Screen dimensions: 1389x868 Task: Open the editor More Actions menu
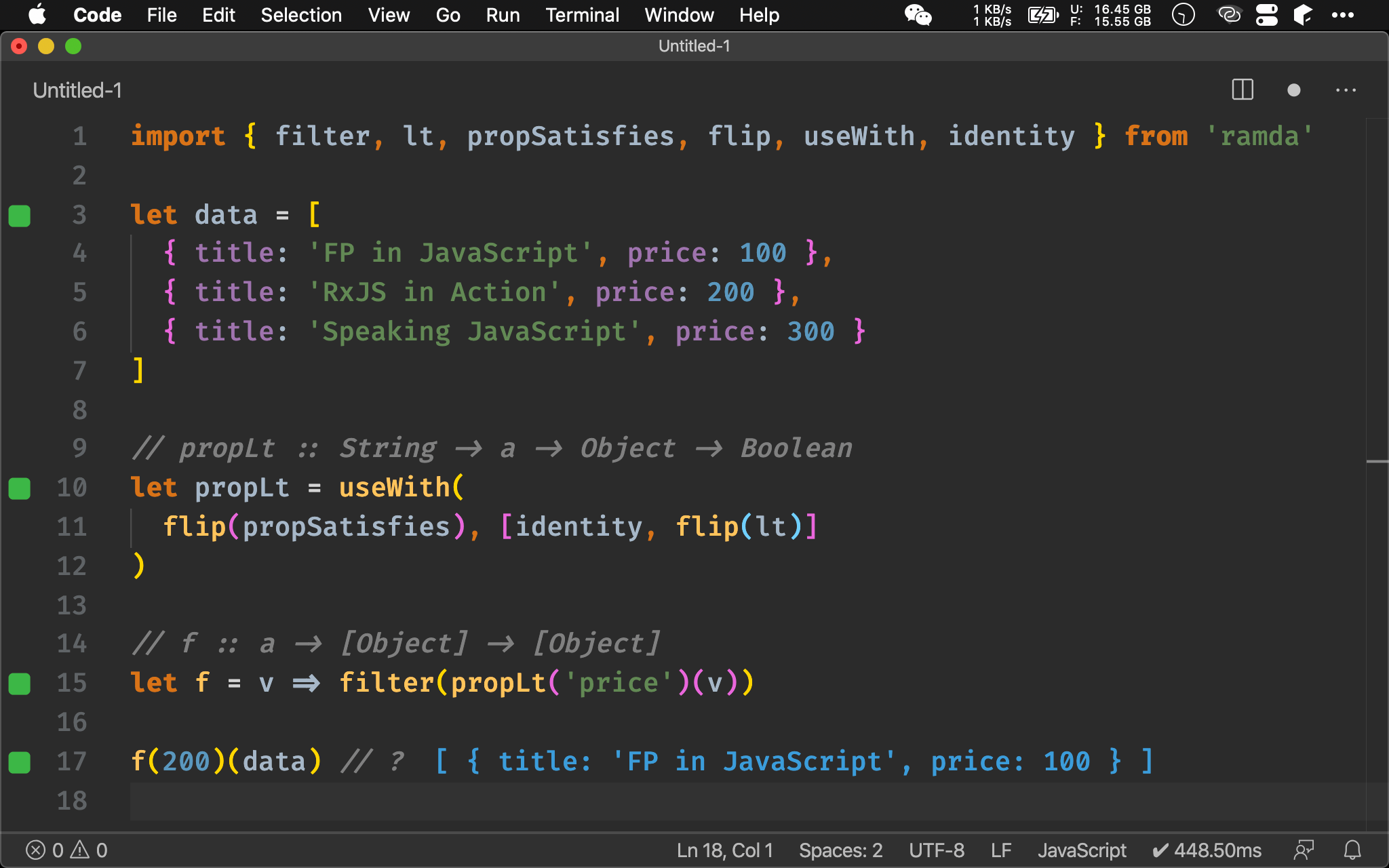(1346, 90)
